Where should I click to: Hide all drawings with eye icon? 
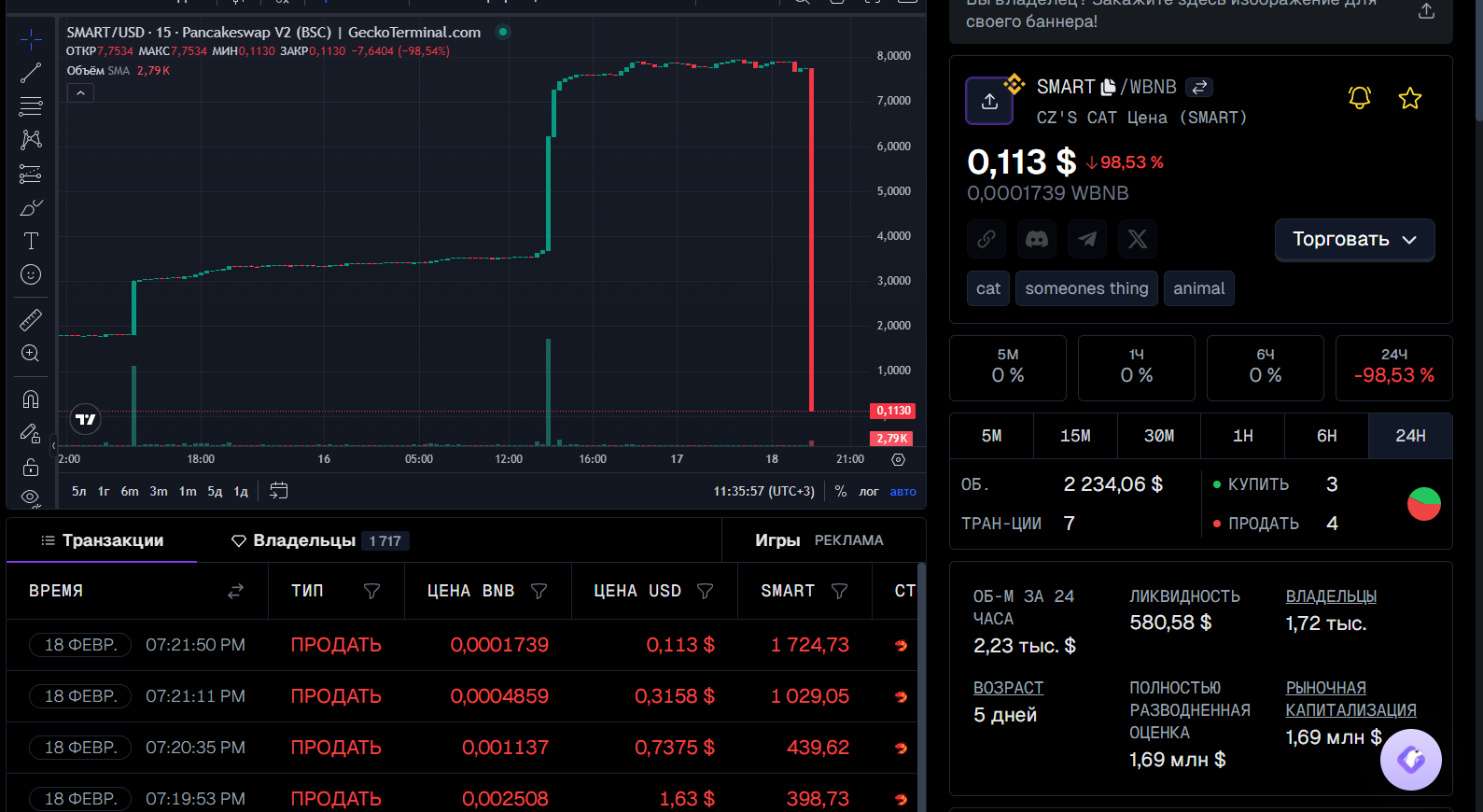[x=31, y=497]
